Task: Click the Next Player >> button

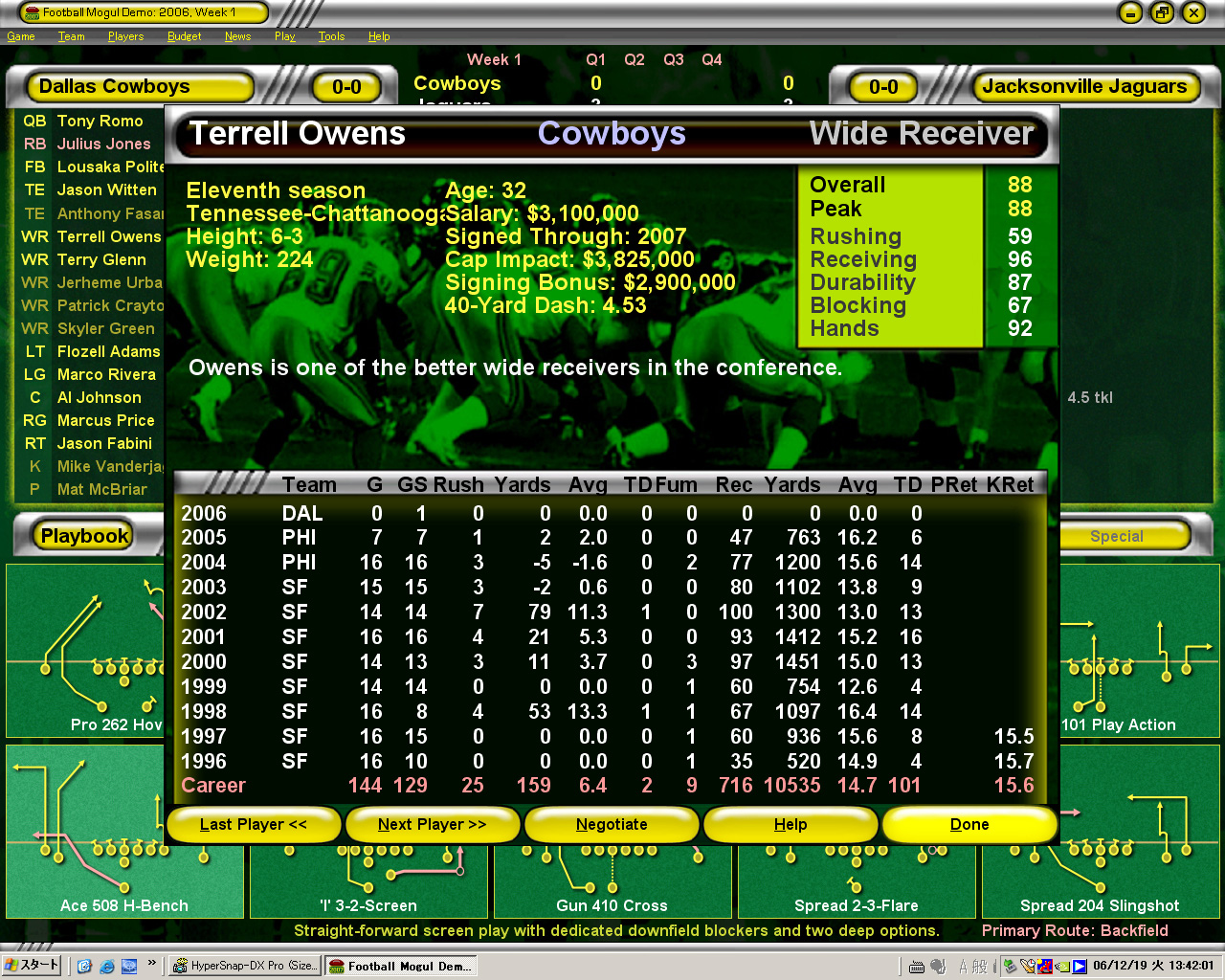Action: [x=433, y=825]
